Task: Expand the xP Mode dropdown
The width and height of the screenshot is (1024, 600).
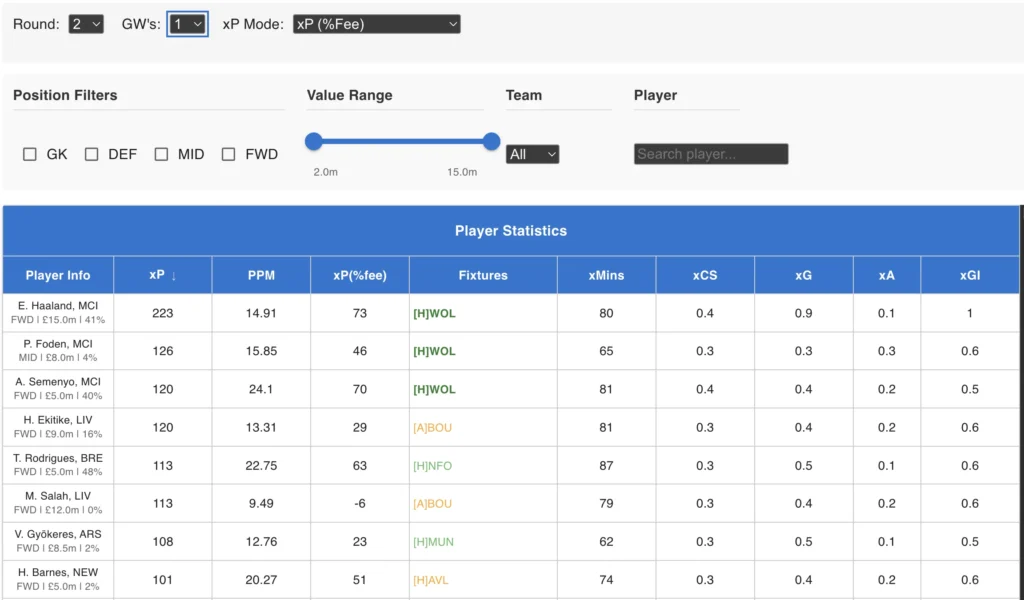Action: (376, 24)
